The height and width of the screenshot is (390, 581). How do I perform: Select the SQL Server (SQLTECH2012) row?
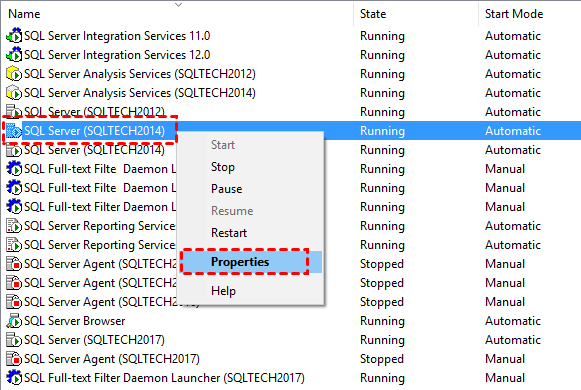(x=290, y=111)
